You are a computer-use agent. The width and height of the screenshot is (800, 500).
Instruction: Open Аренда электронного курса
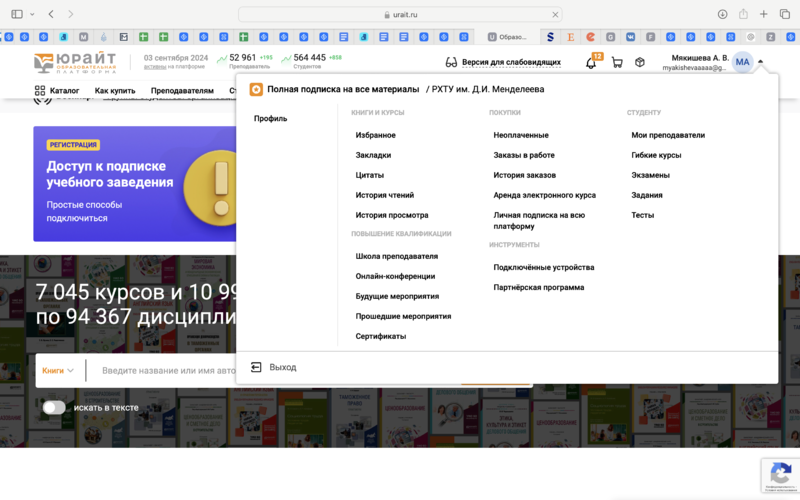[544, 195]
